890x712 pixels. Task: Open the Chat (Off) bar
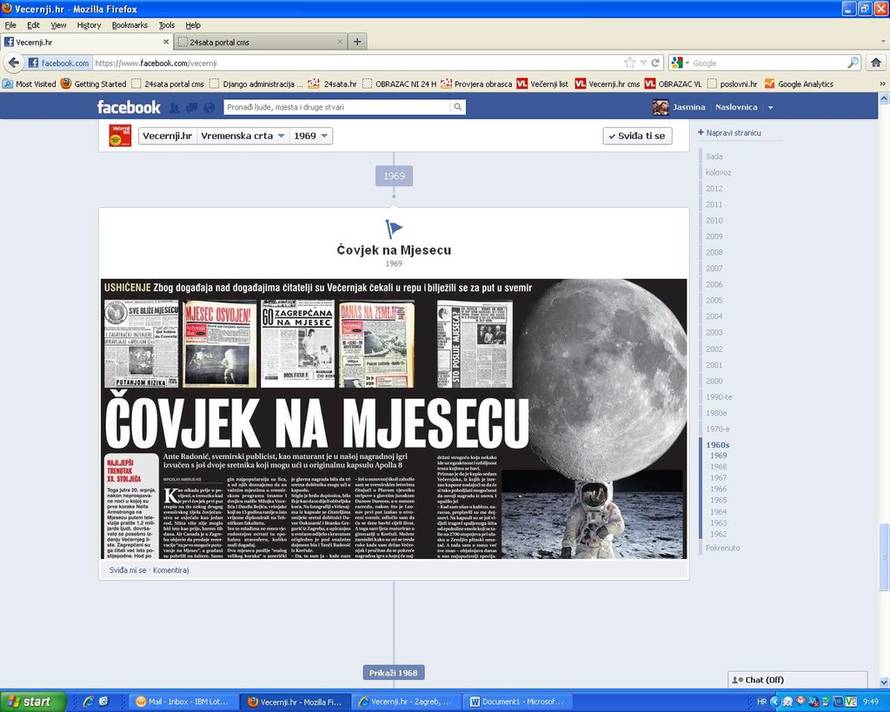coord(796,680)
